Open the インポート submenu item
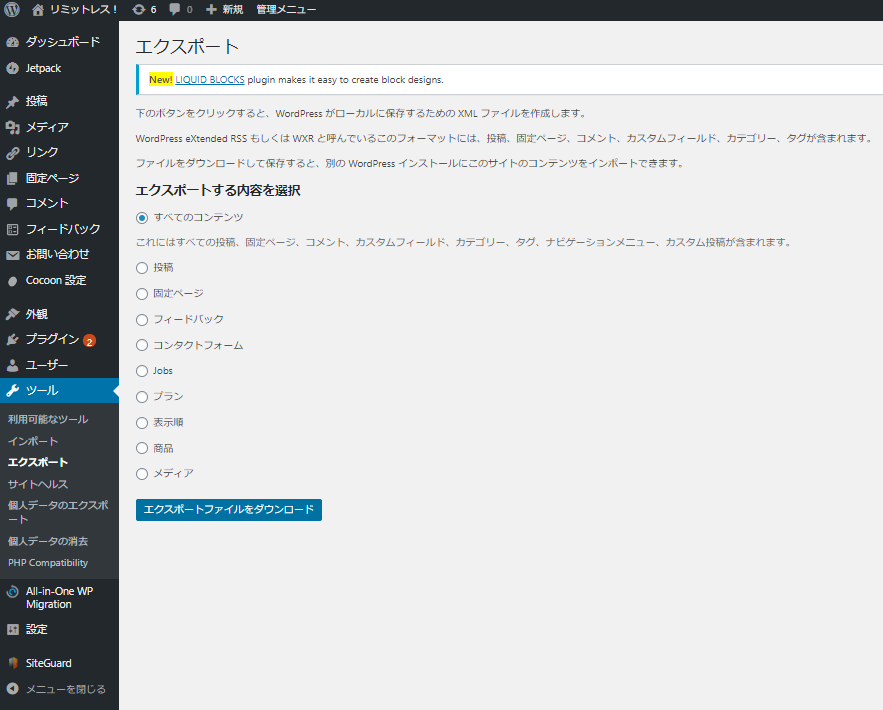883x710 pixels. pos(33,441)
